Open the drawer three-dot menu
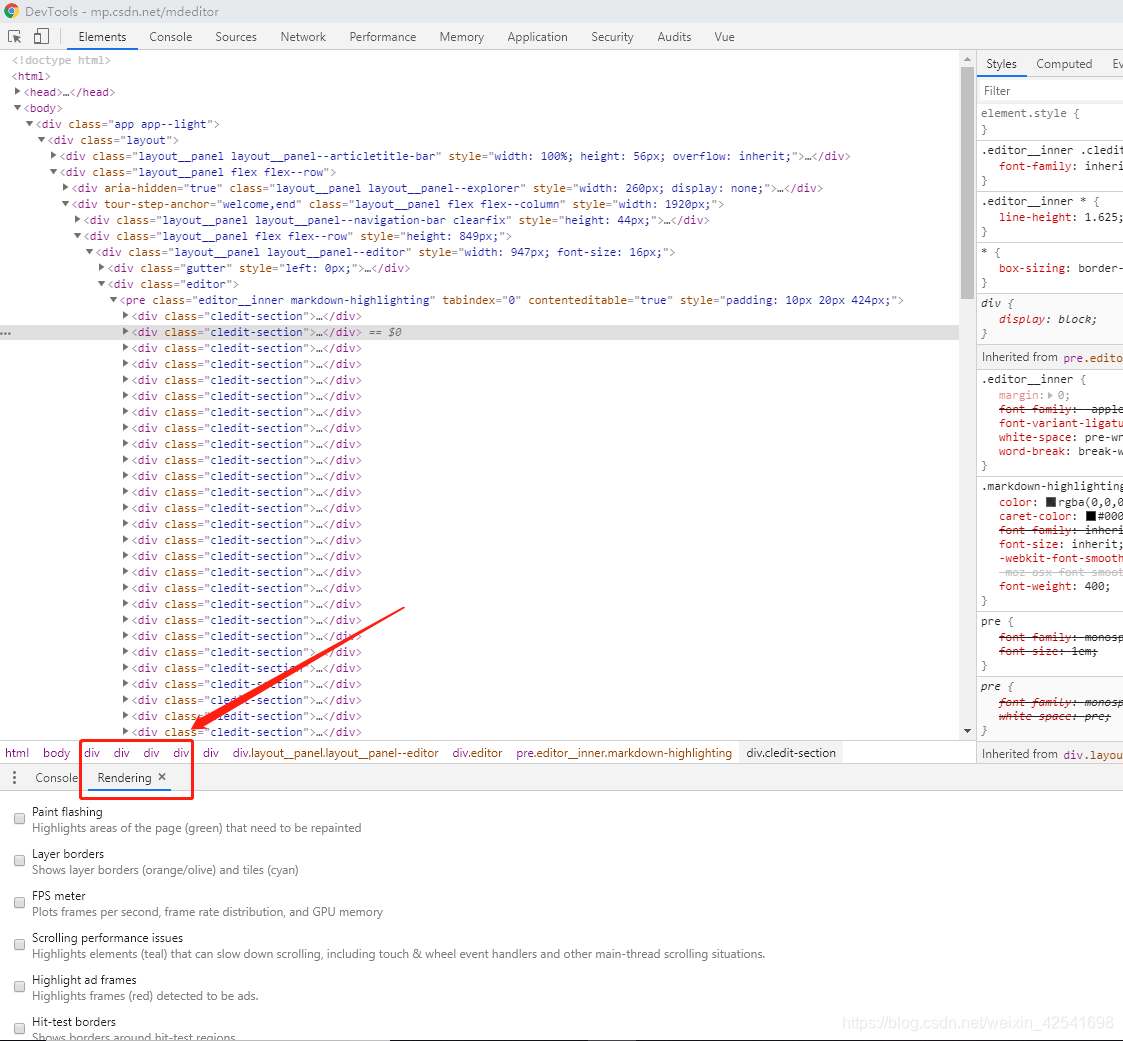This screenshot has width=1123, height=1041. [14, 778]
